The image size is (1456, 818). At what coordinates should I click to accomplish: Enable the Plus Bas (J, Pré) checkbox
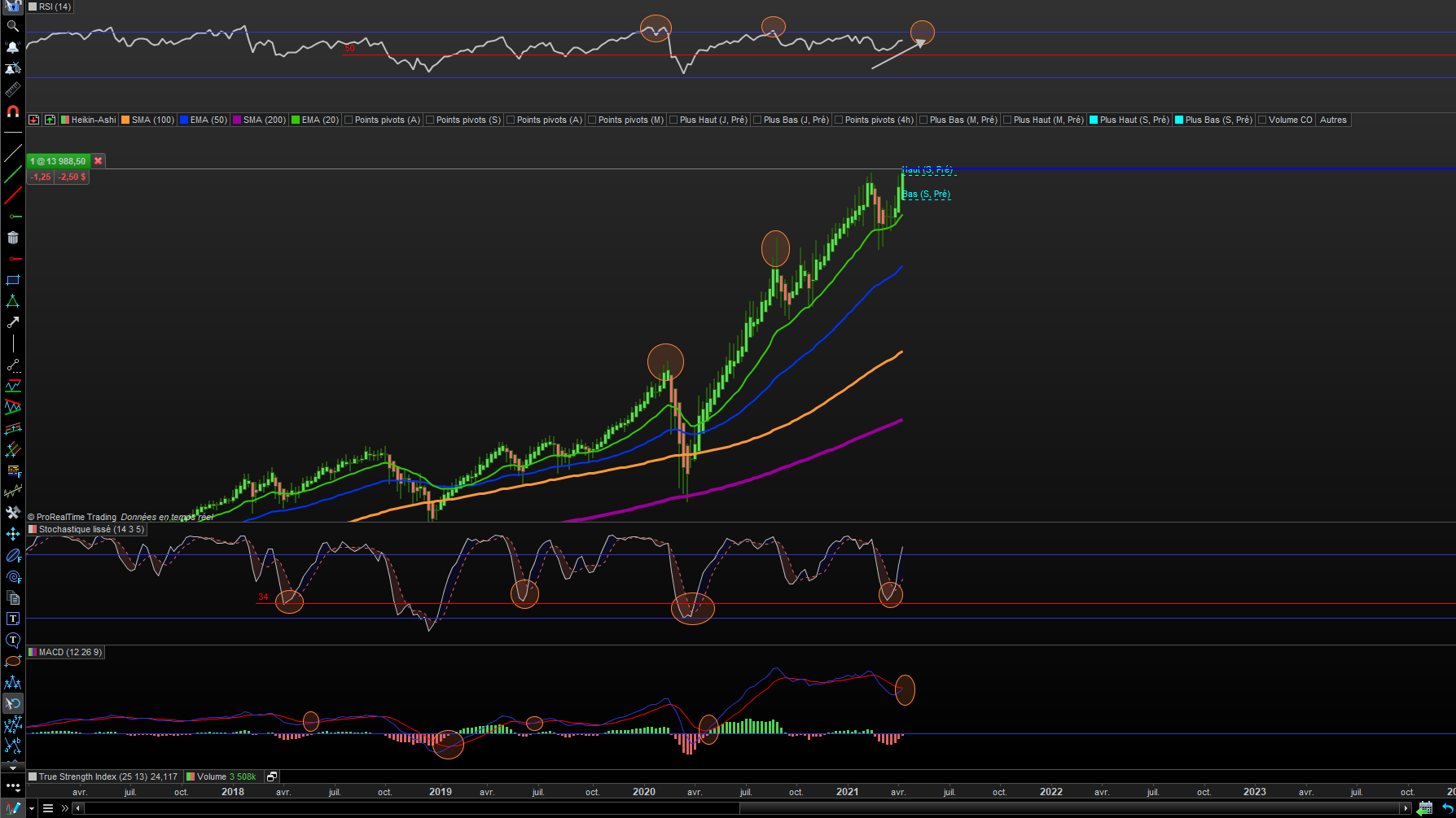point(757,120)
